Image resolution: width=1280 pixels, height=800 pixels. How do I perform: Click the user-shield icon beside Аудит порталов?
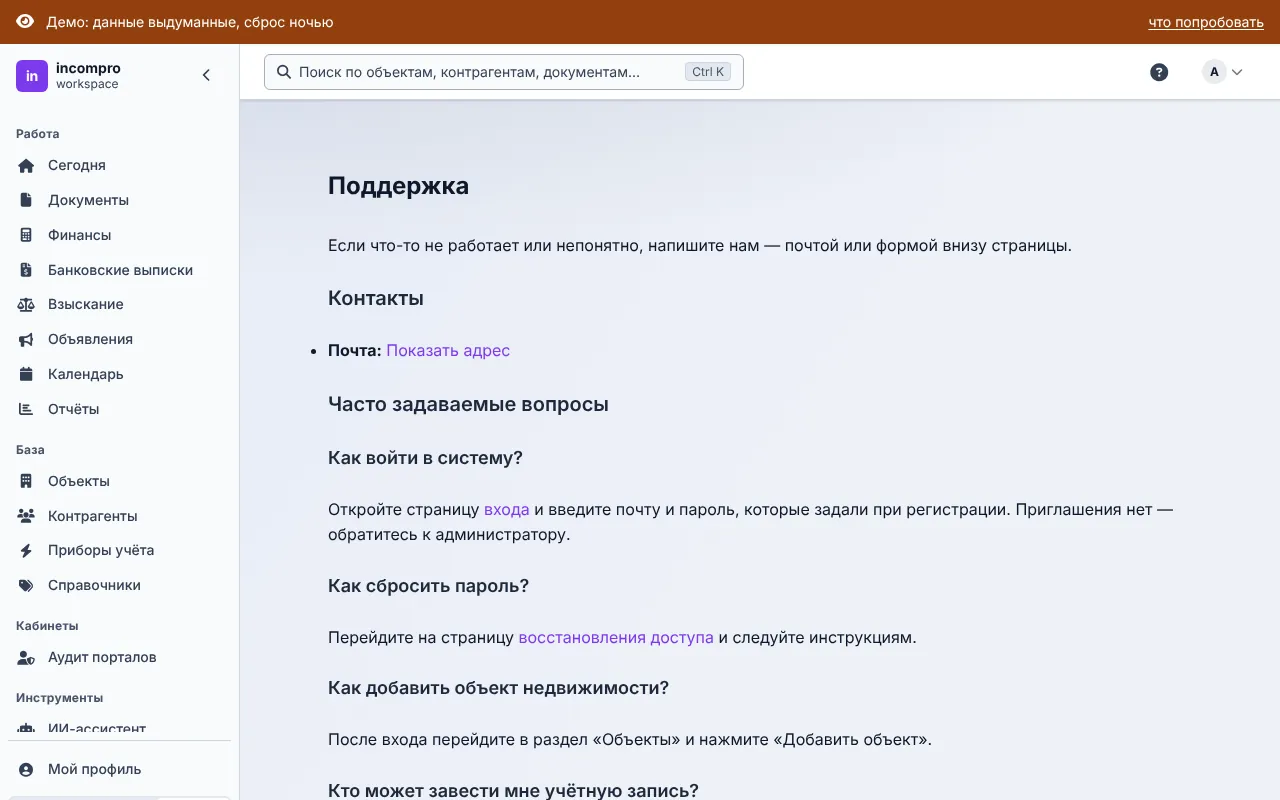(27, 657)
